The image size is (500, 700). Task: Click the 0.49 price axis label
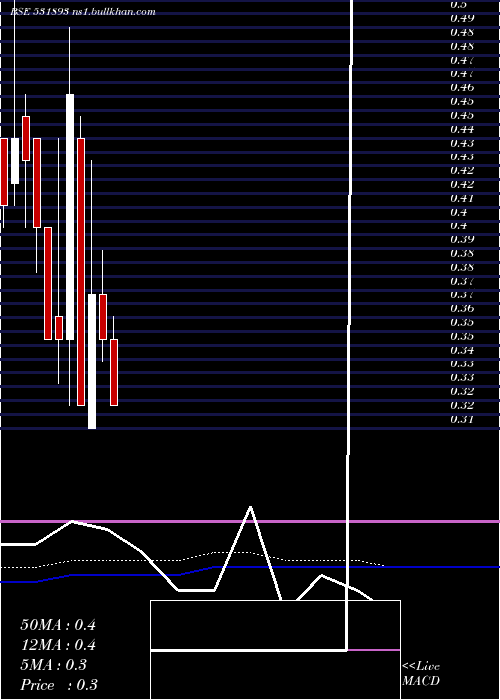pyautogui.click(x=462, y=18)
